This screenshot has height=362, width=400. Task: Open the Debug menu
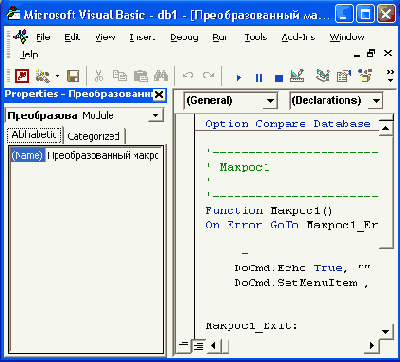point(184,37)
